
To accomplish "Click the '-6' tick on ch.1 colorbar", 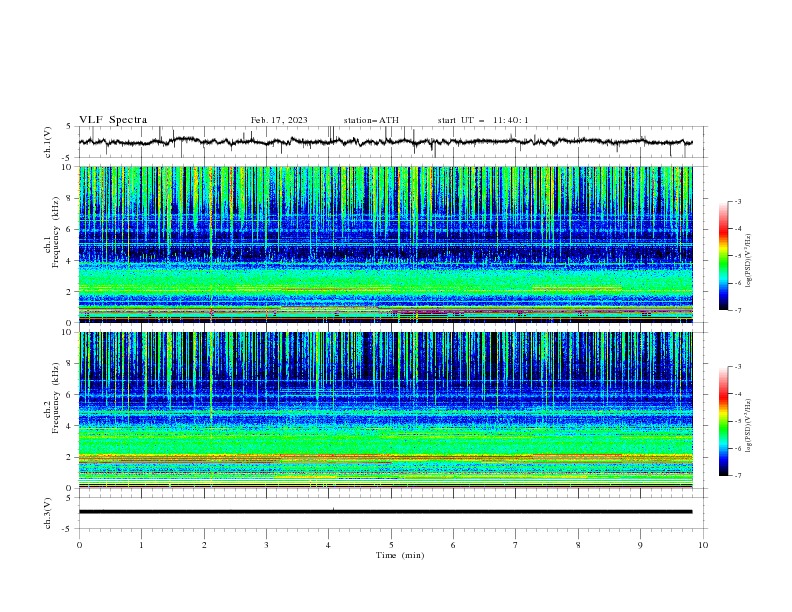I will [x=737, y=283].
